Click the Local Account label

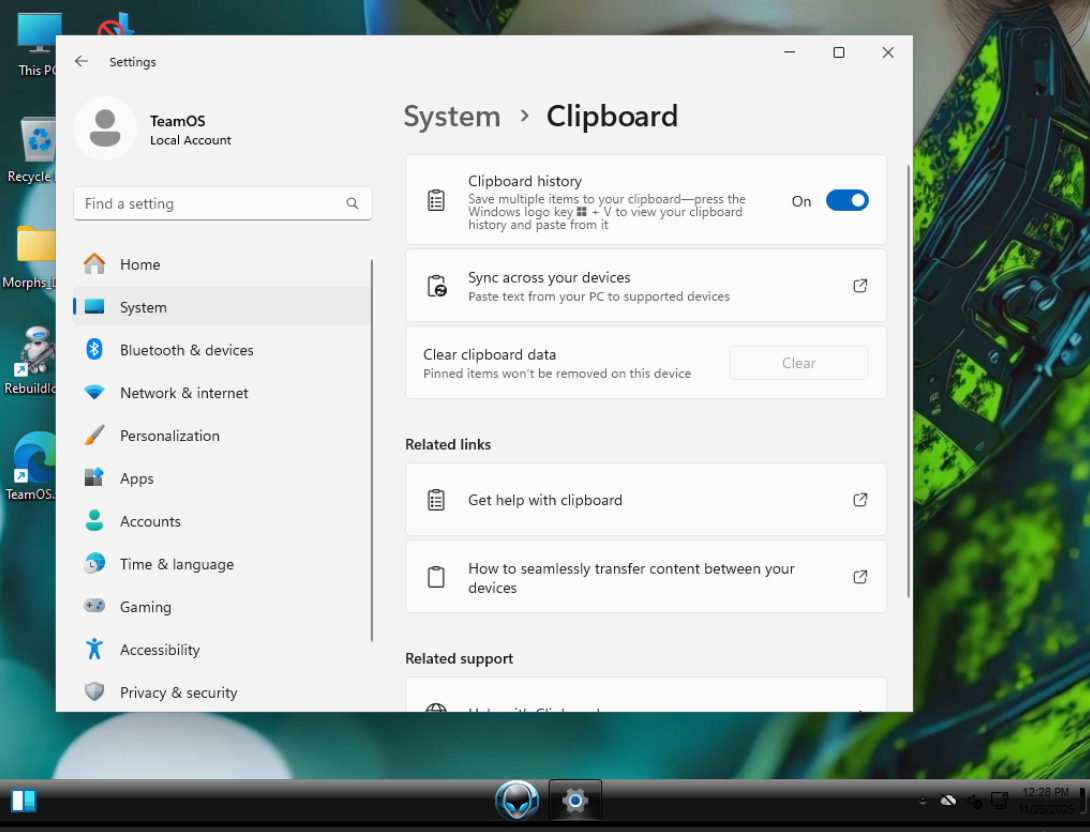tap(190, 140)
